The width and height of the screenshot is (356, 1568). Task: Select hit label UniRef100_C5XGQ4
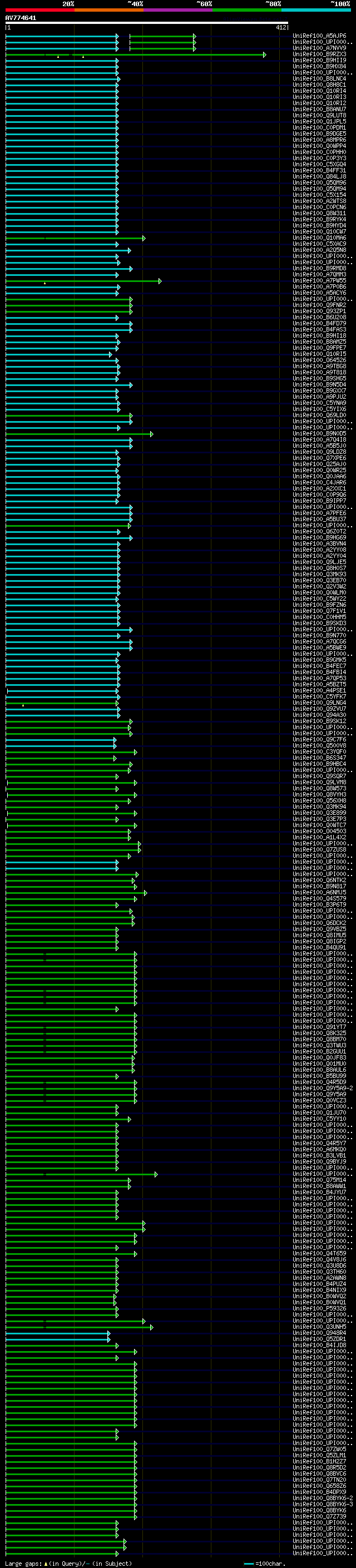(319, 164)
